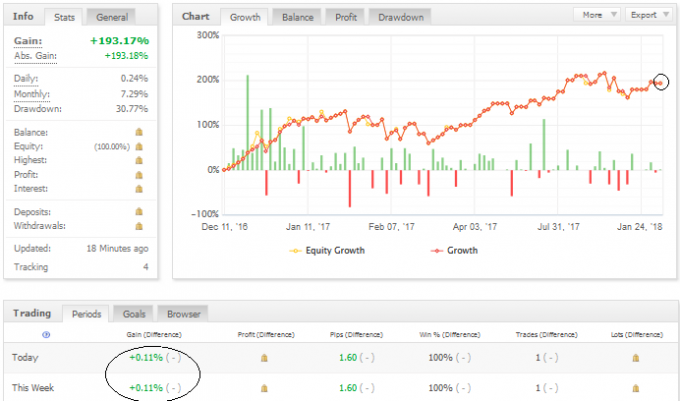
Task: Click the Today profit lock icon
Action: point(264,358)
